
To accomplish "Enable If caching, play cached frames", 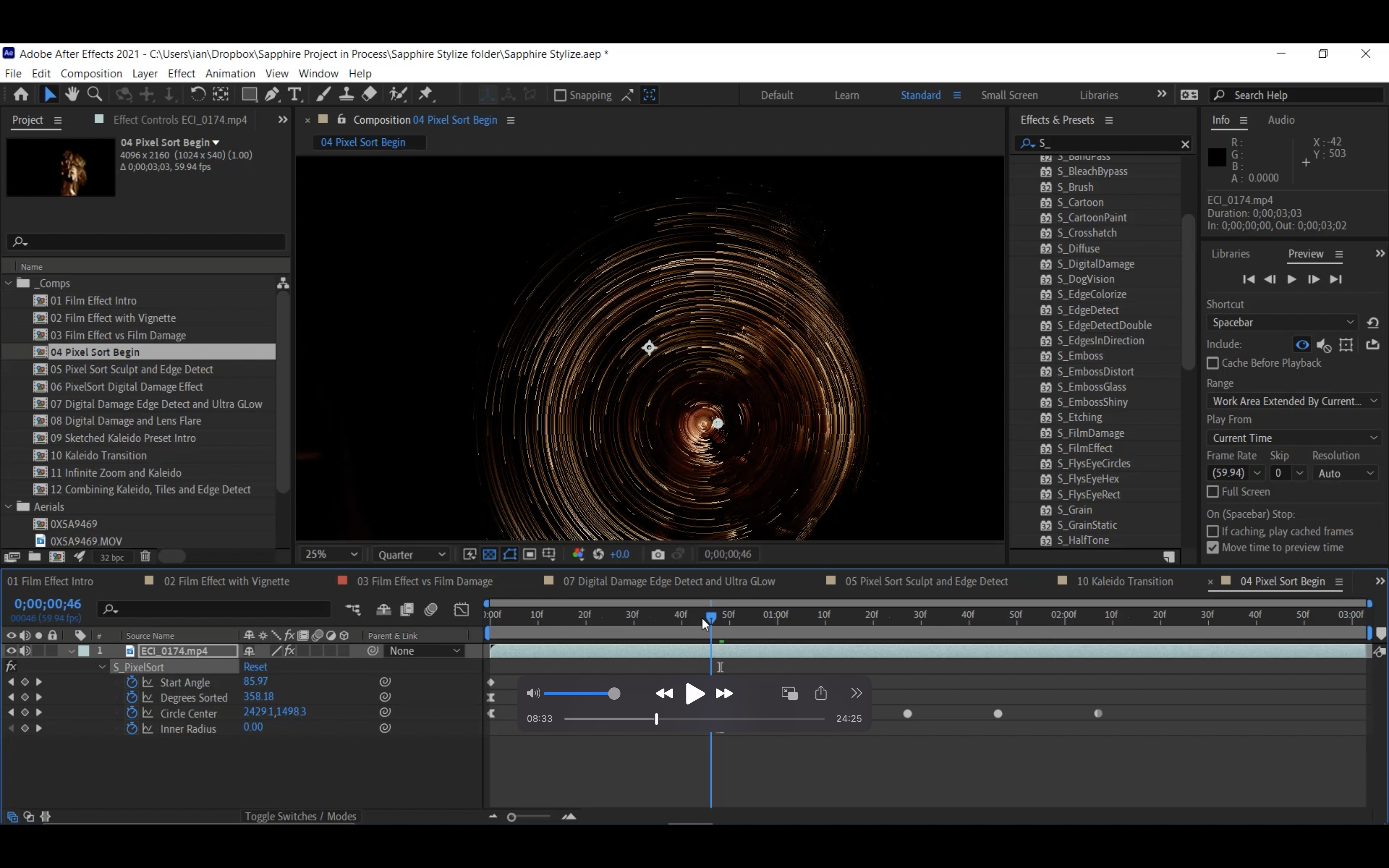I will click(1213, 532).
